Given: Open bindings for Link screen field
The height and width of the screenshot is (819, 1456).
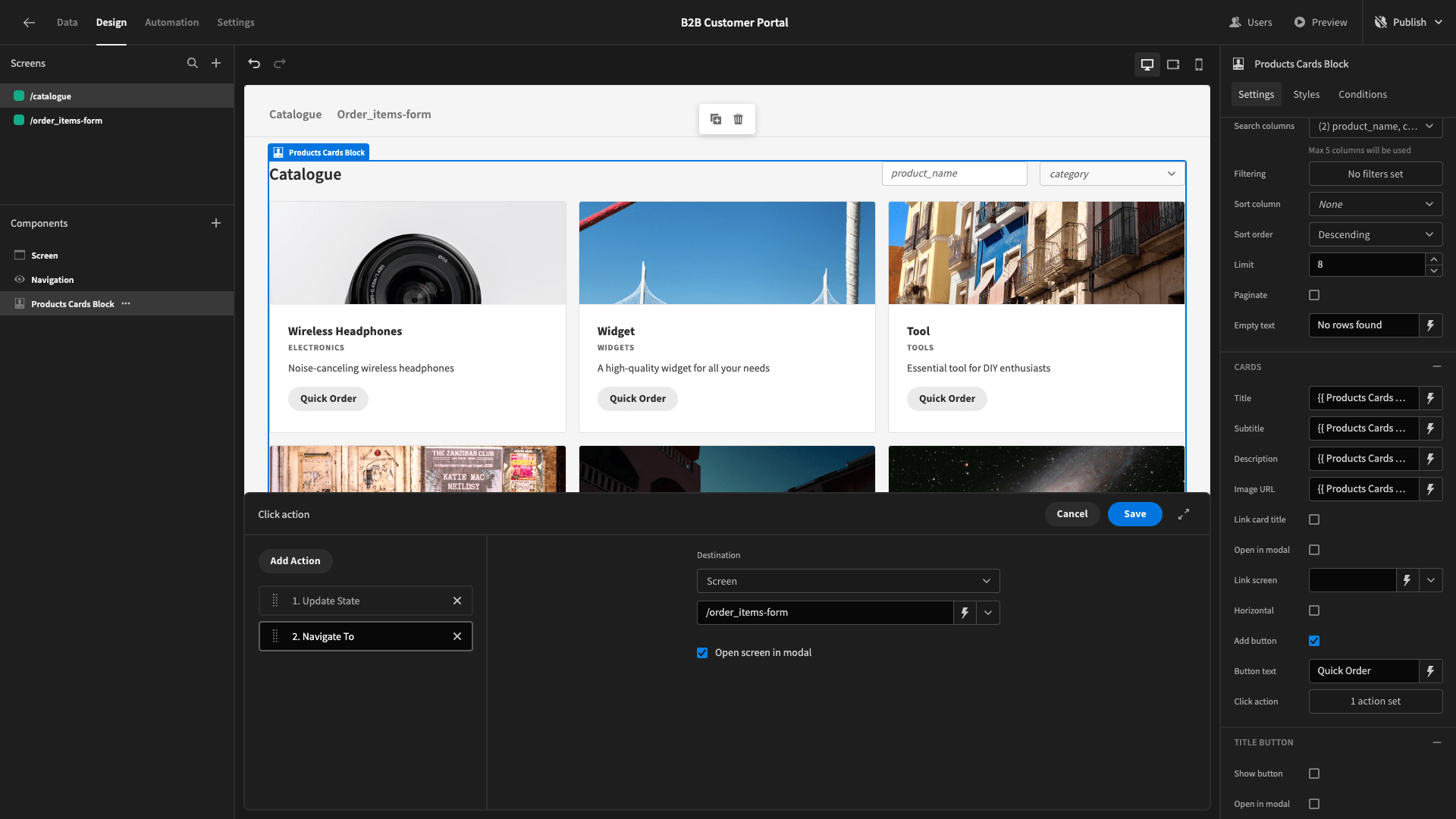Looking at the screenshot, I should click(x=1407, y=580).
